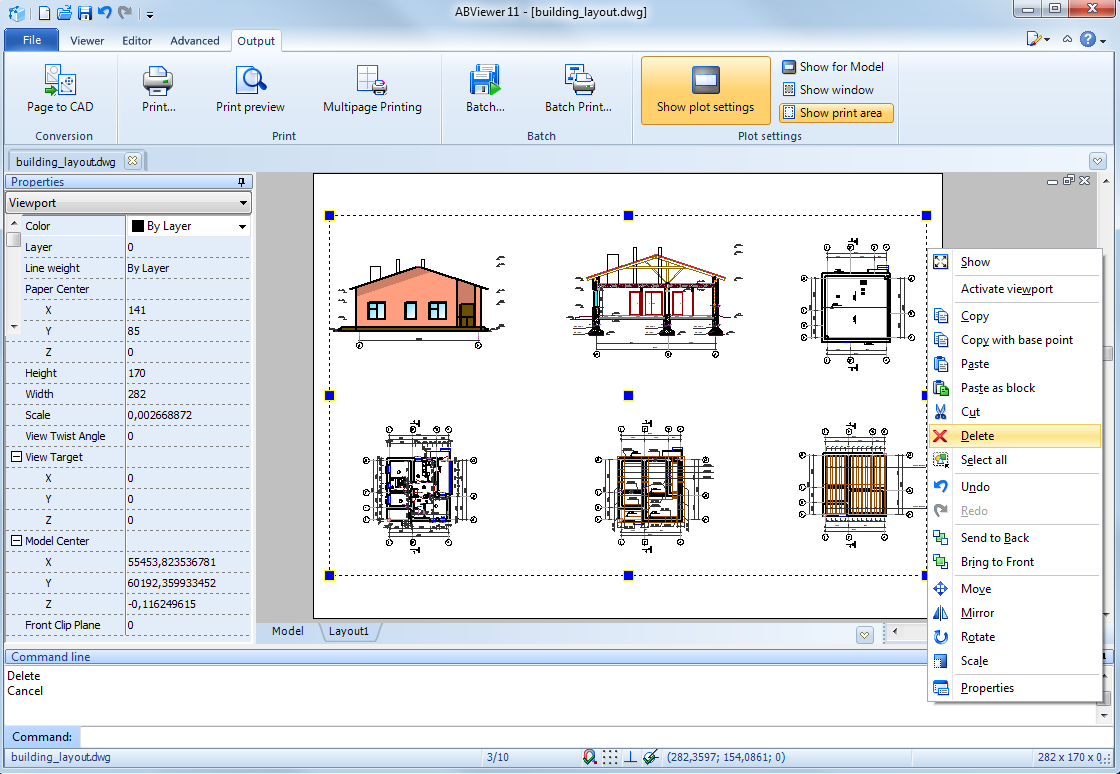Open Color By Layer dropdown

pos(242,226)
